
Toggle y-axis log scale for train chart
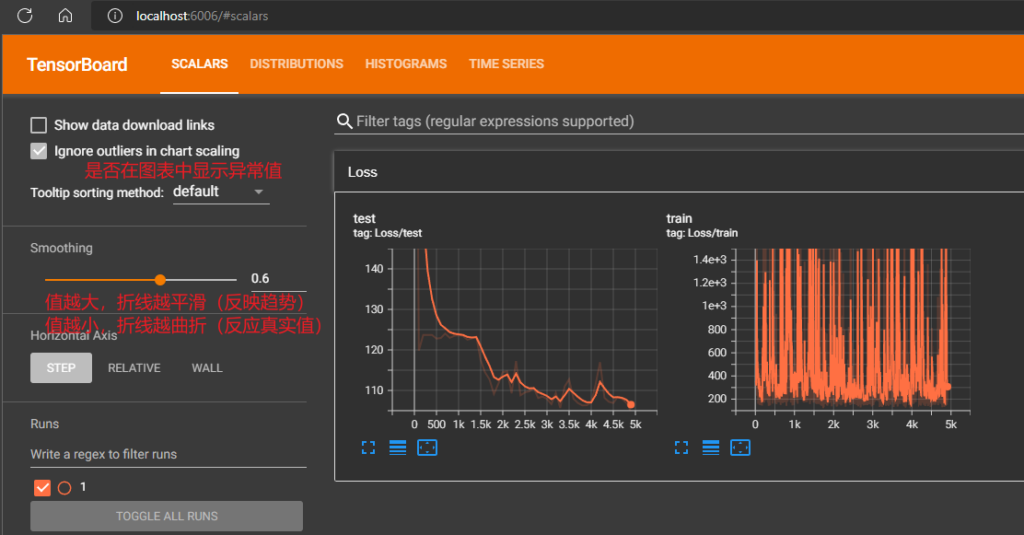[x=711, y=447]
